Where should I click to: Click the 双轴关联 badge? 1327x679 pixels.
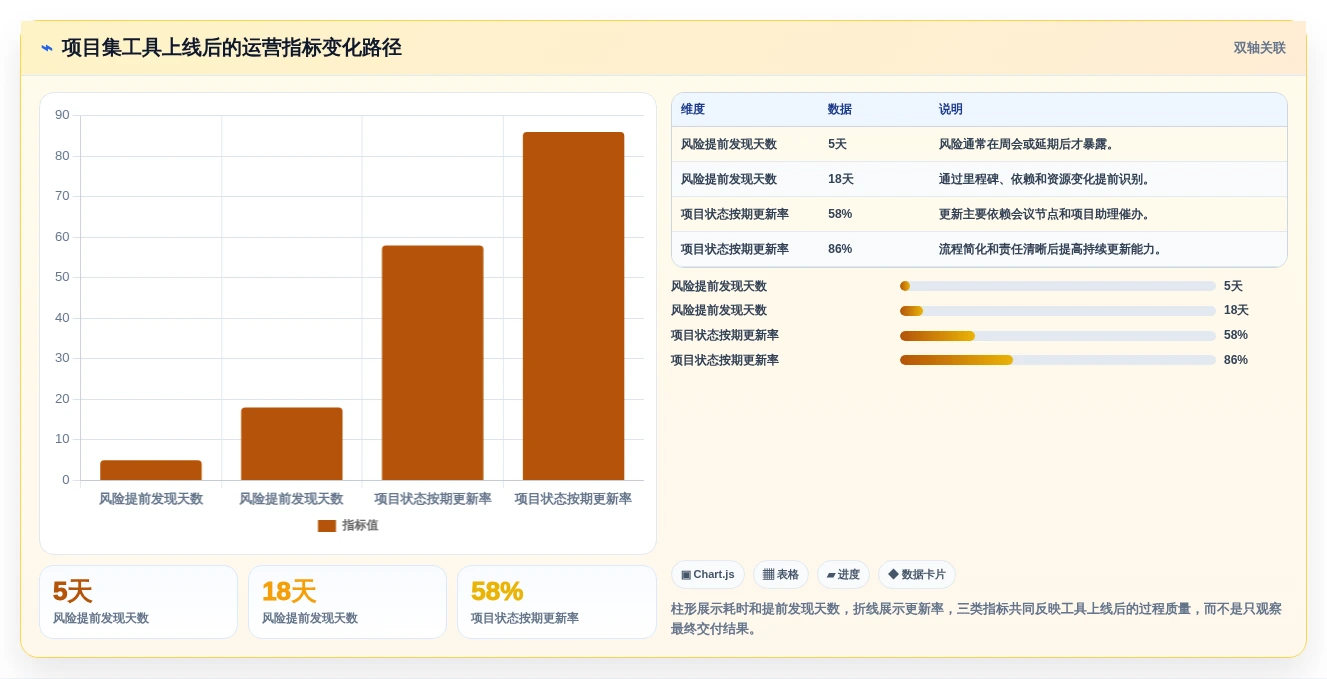click(1259, 48)
